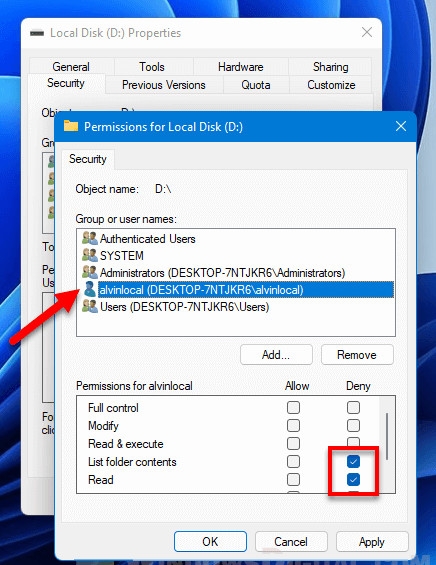Click the List folder contents label
Image resolution: width=436 pixels, height=565 pixels.
pos(132,462)
